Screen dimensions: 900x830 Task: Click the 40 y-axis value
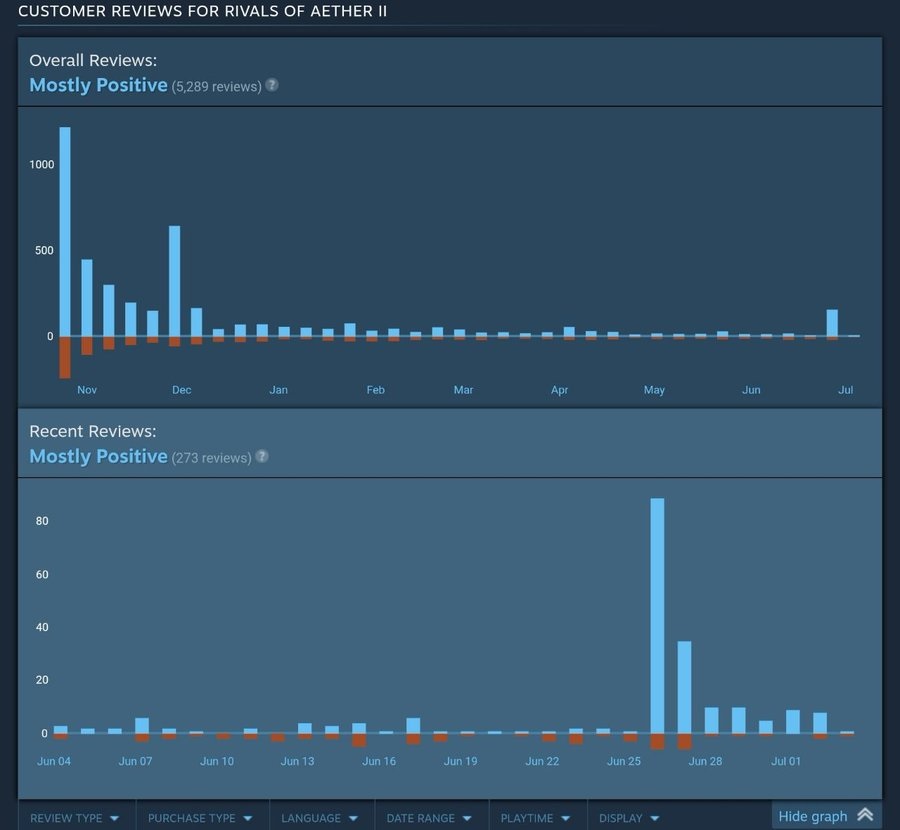coord(42,627)
